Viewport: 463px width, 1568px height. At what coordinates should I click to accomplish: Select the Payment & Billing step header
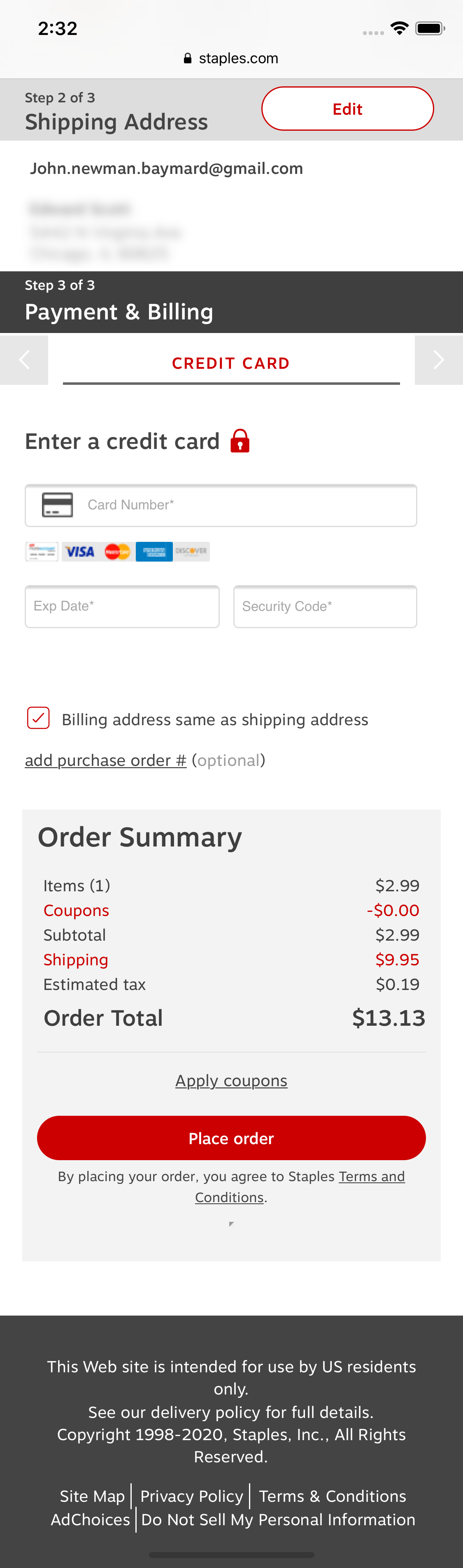pos(119,312)
